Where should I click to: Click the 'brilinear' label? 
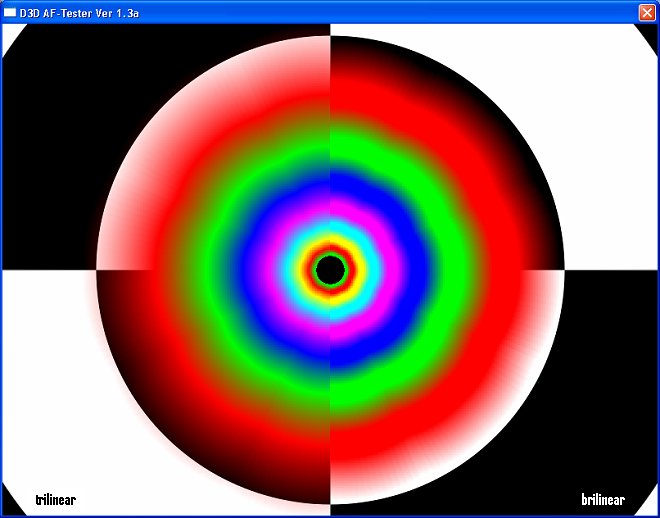click(x=603, y=499)
